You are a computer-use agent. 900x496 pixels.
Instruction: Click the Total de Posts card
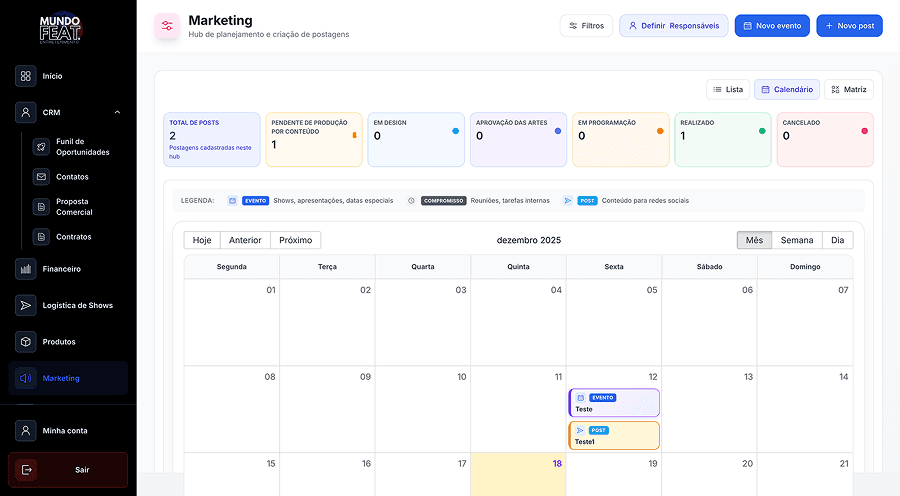click(212, 140)
